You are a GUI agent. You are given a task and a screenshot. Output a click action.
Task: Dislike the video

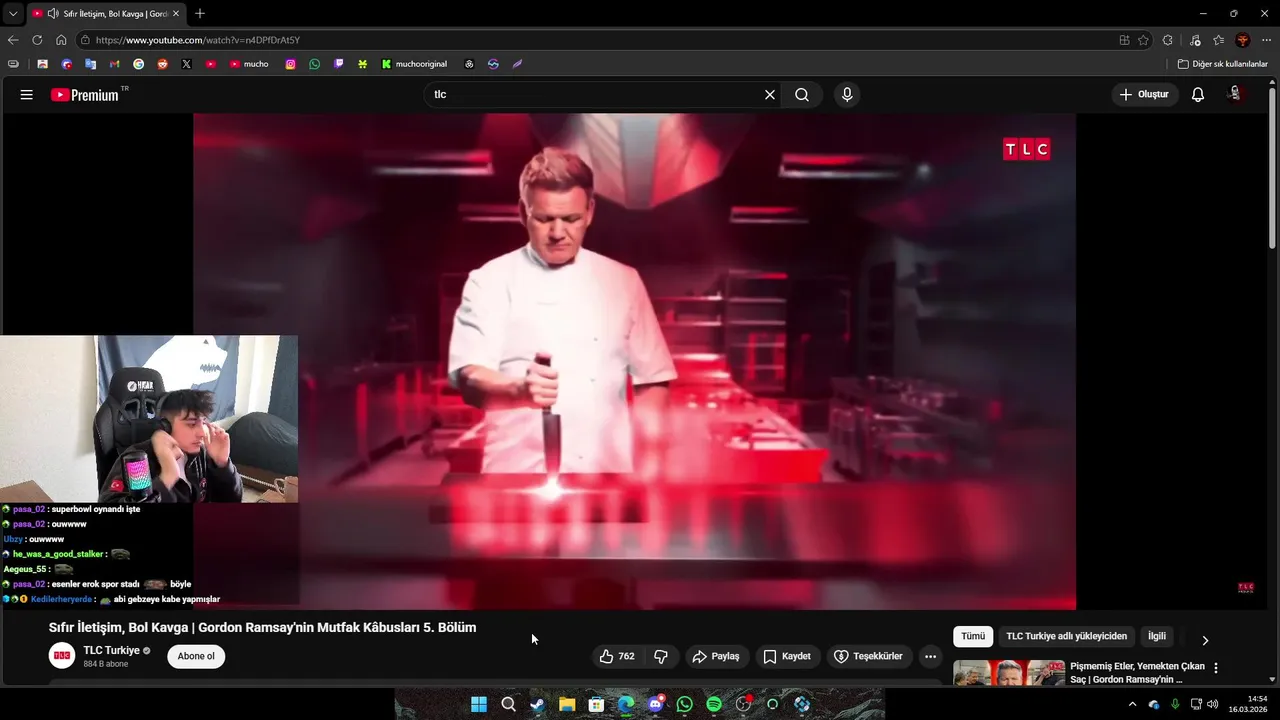[661, 657]
